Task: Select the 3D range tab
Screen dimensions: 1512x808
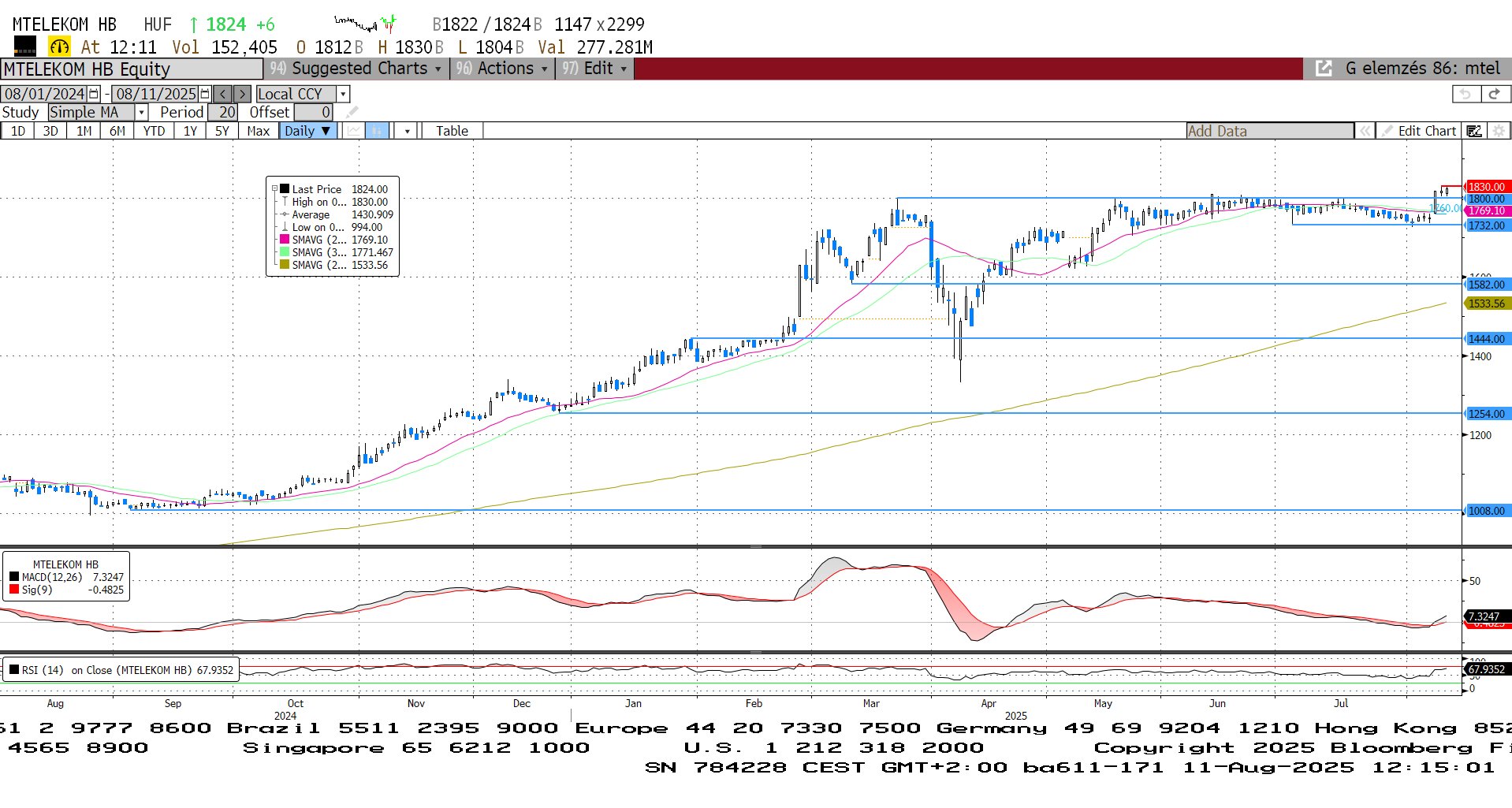Action: point(50,131)
